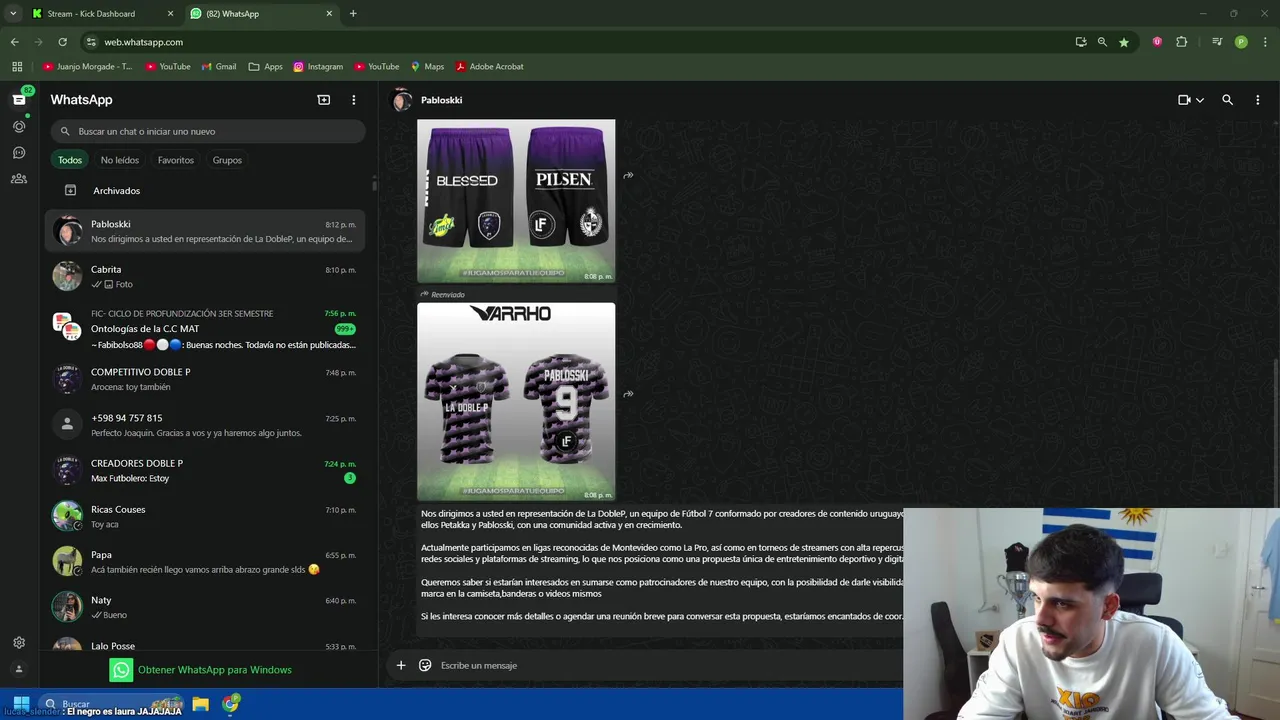Open the Ricas Couses chat
This screenshot has height=720, width=1280.
[205, 516]
